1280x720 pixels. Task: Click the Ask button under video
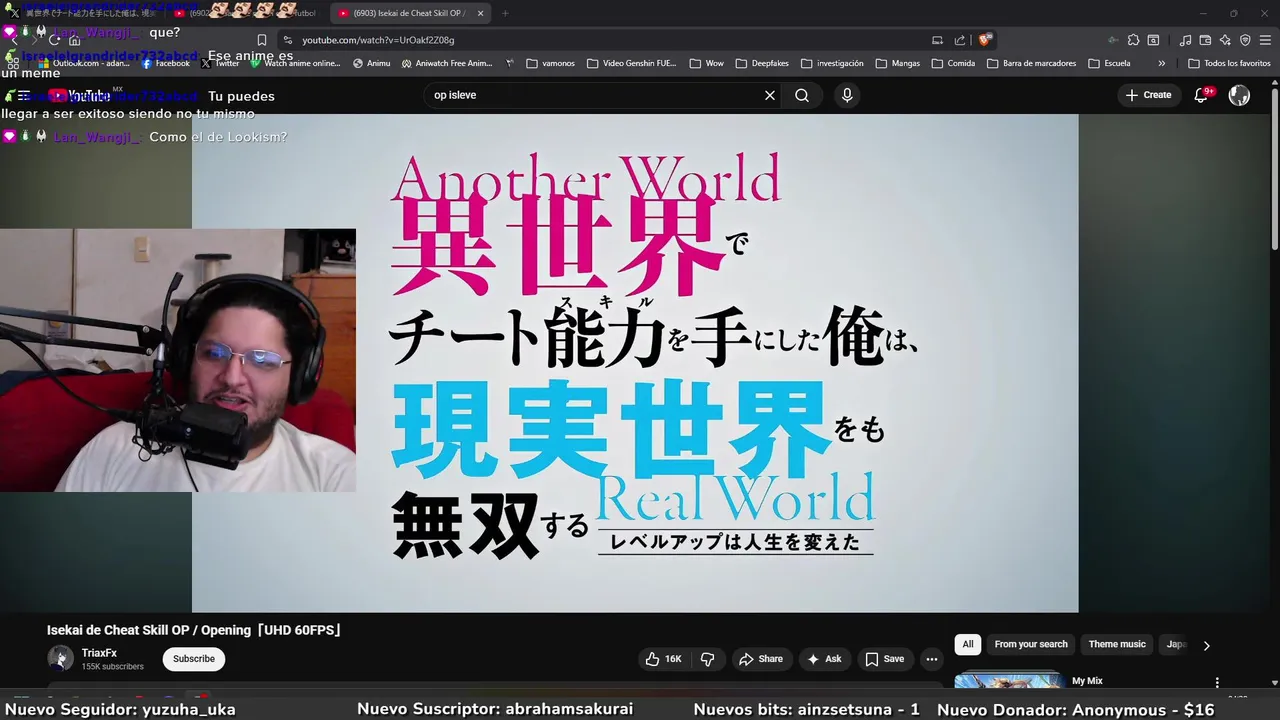[x=824, y=659]
